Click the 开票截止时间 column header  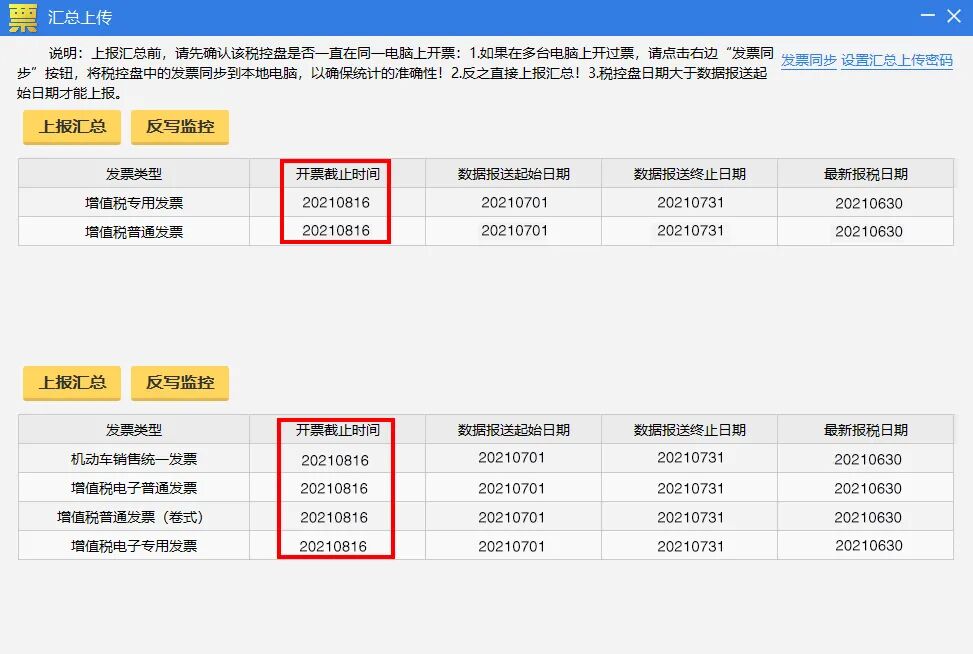pyautogui.click(x=336, y=173)
